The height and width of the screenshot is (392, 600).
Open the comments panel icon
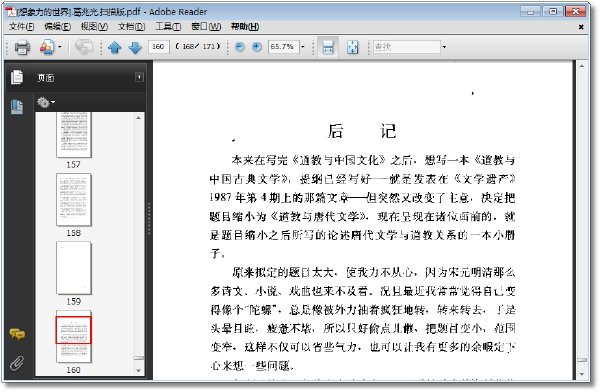tap(17, 334)
